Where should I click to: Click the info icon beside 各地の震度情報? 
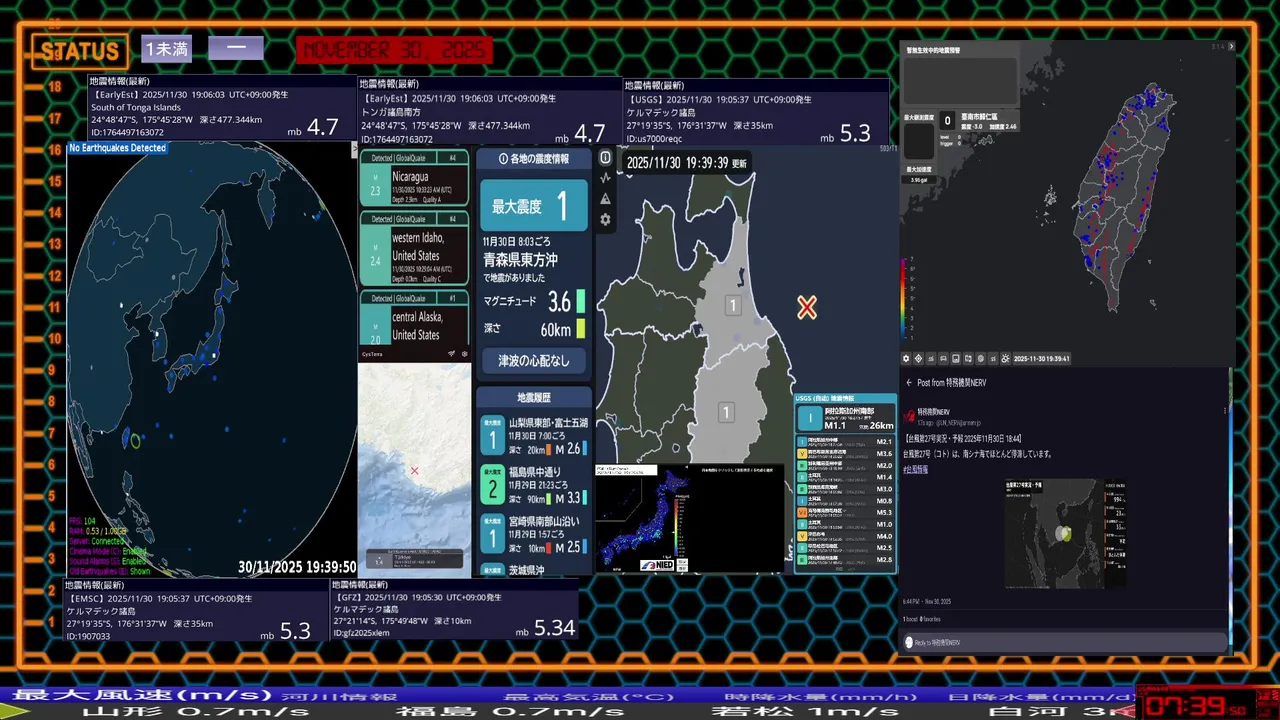tap(503, 159)
